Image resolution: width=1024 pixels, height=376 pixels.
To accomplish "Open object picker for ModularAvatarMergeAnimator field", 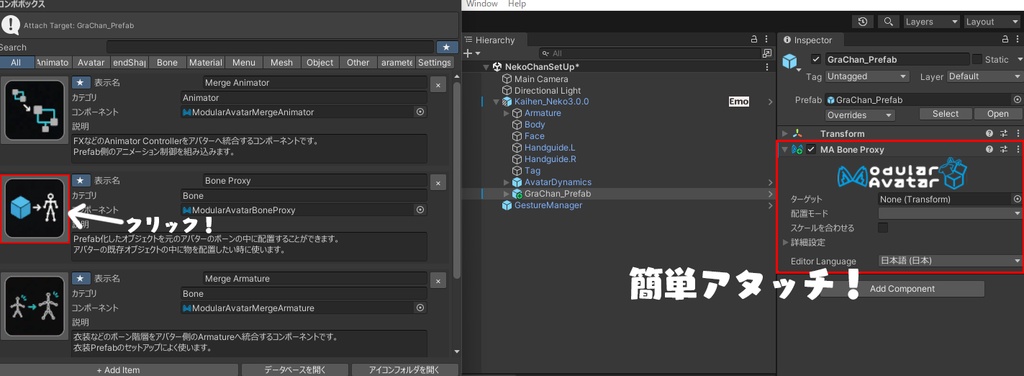I will click(421, 112).
